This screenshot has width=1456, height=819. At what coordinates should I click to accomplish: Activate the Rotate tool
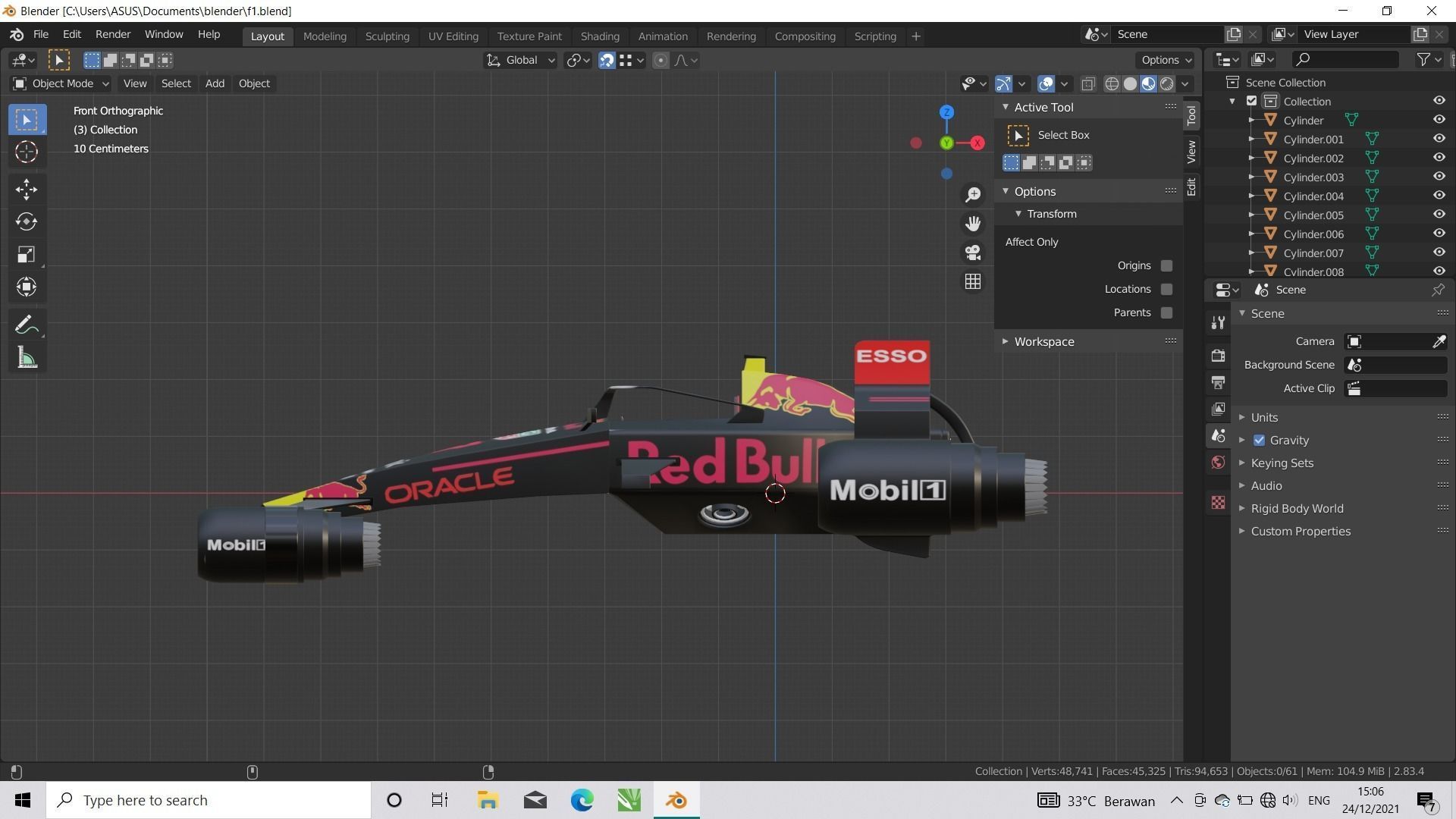pyautogui.click(x=27, y=221)
